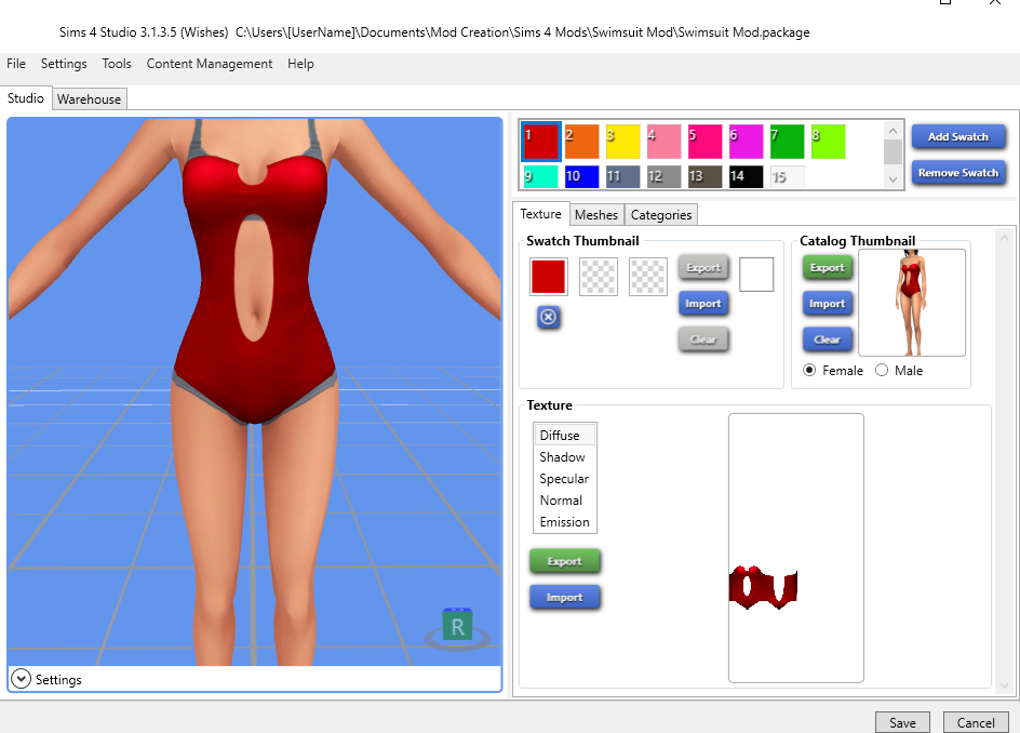Click the circled X to clear swatch thumbnail

point(548,318)
